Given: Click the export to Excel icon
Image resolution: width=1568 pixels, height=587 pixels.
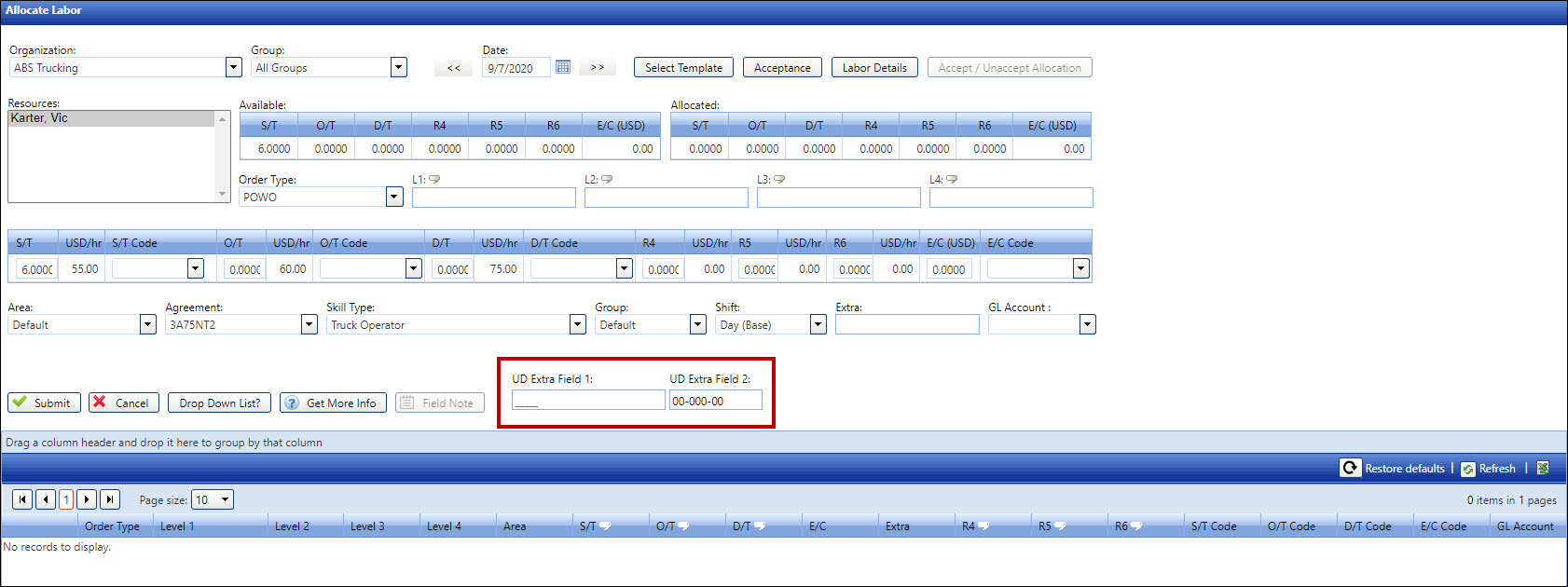Looking at the screenshot, I should 1543,468.
